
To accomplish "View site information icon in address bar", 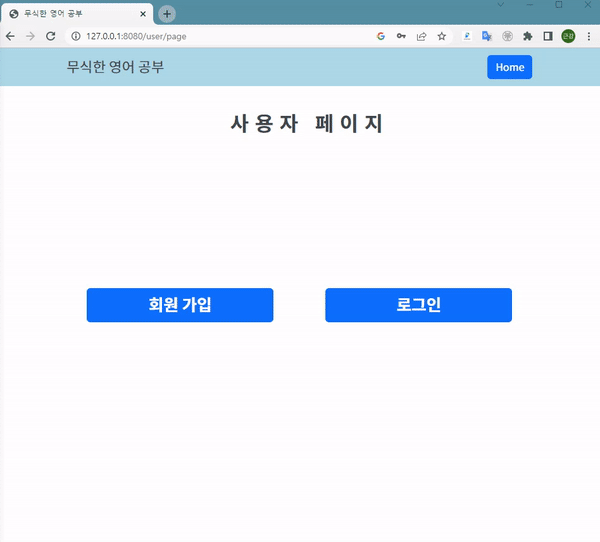I will tap(76, 36).
